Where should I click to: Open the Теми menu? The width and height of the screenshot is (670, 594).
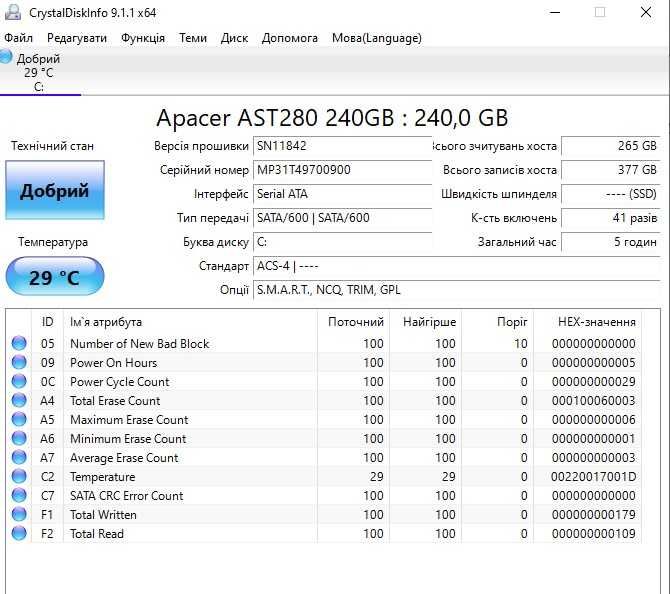point(193,38)
